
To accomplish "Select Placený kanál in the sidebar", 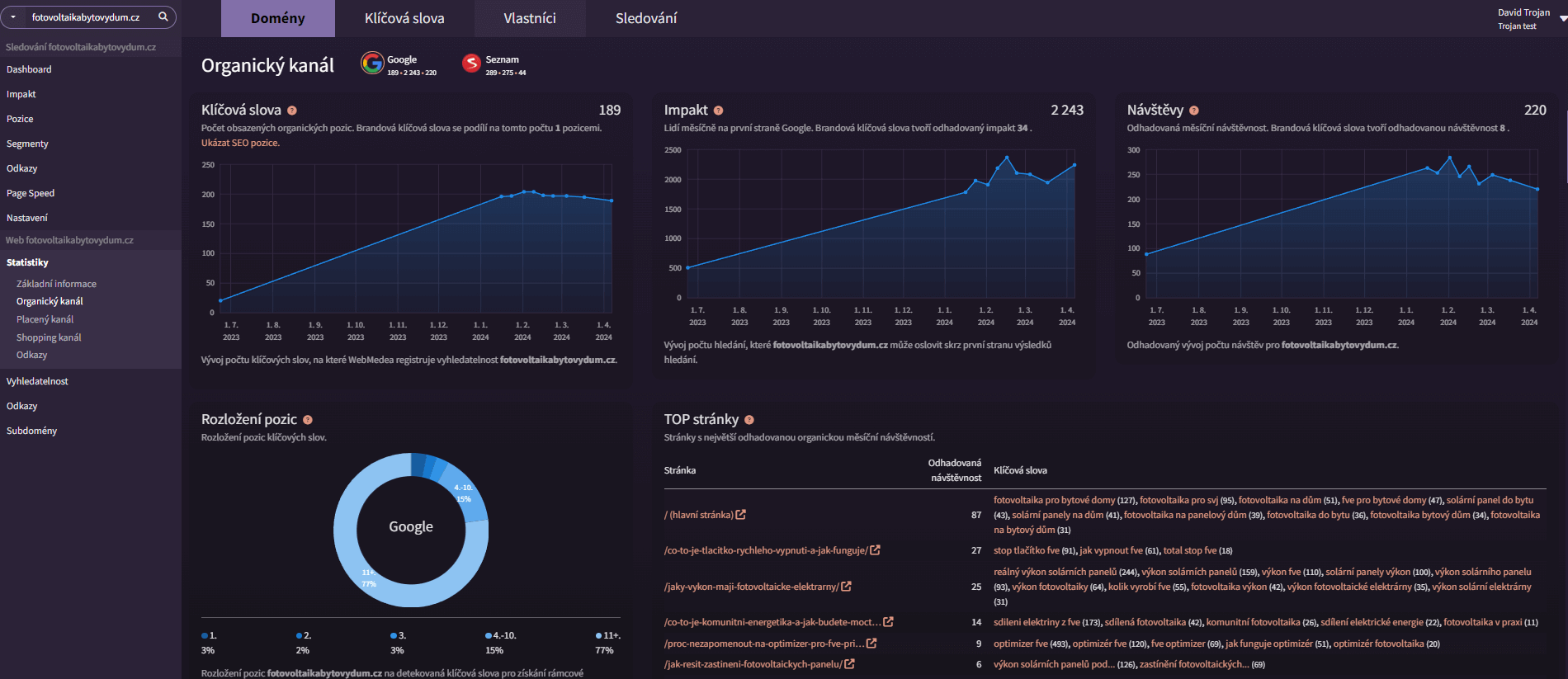I will (x=45, y=319).
